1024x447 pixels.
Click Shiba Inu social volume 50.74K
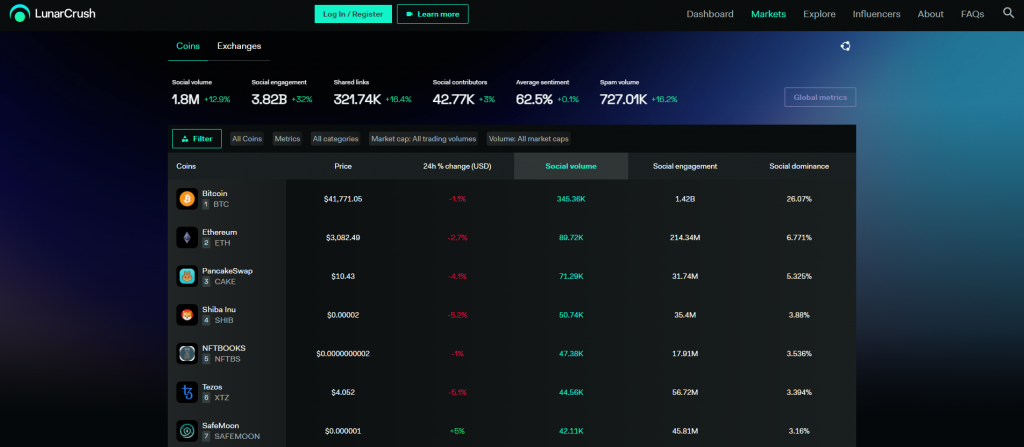(x=571, y=315)
